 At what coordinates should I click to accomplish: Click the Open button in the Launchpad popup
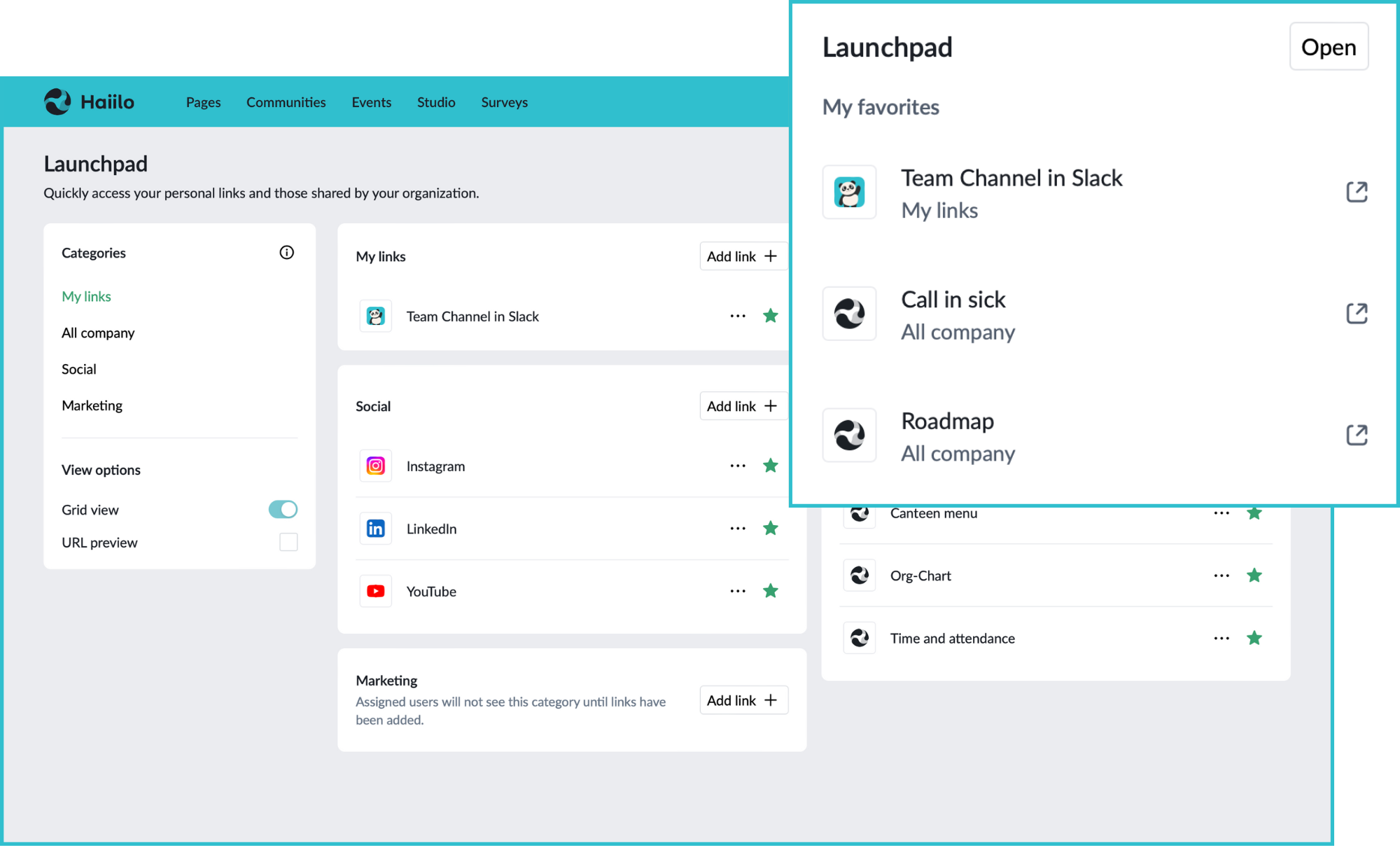pyautogui.click(x=1328, y=46)
